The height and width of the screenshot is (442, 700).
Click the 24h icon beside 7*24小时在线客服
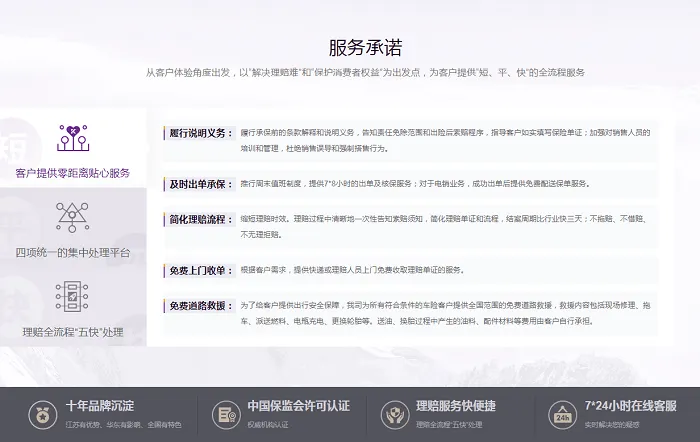click(563, 414)
